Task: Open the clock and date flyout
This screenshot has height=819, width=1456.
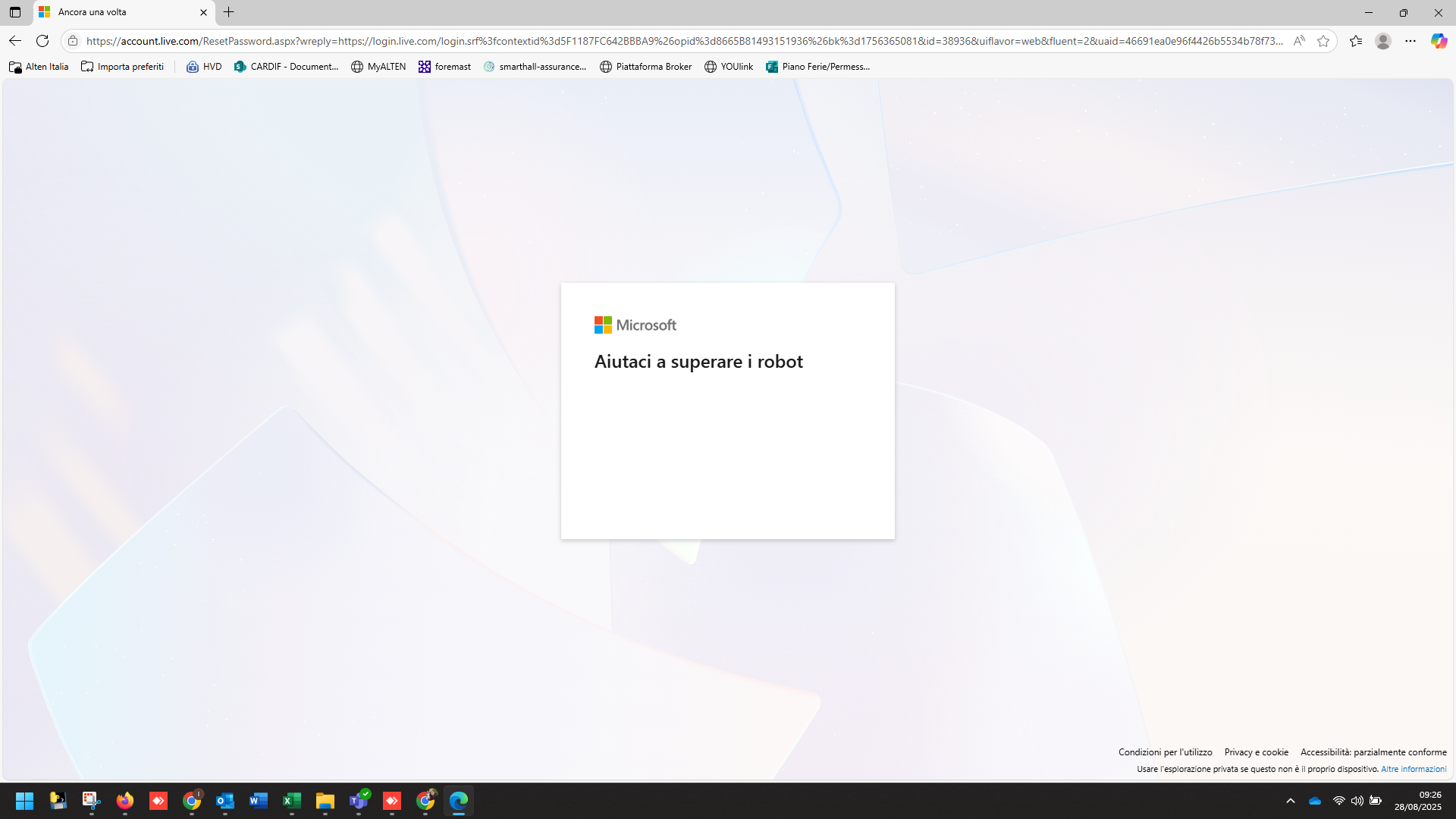Action: (1418, 801)
